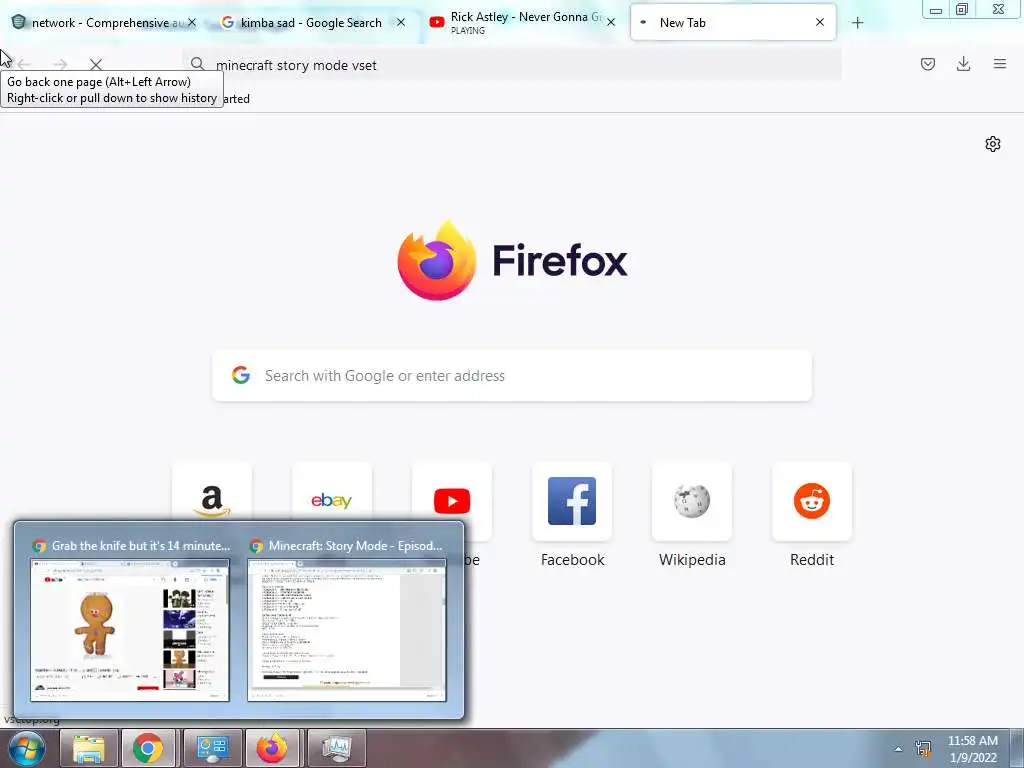Click the magnifier icon in the address bar
Screen dimensions: 1024x768
tap(197, 64)
